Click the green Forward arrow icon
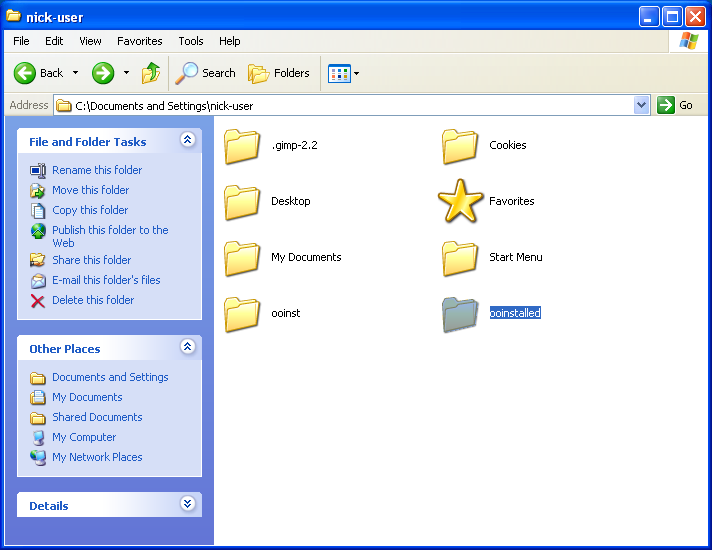The width and height of the screenshot is (712, 550). 103,73
